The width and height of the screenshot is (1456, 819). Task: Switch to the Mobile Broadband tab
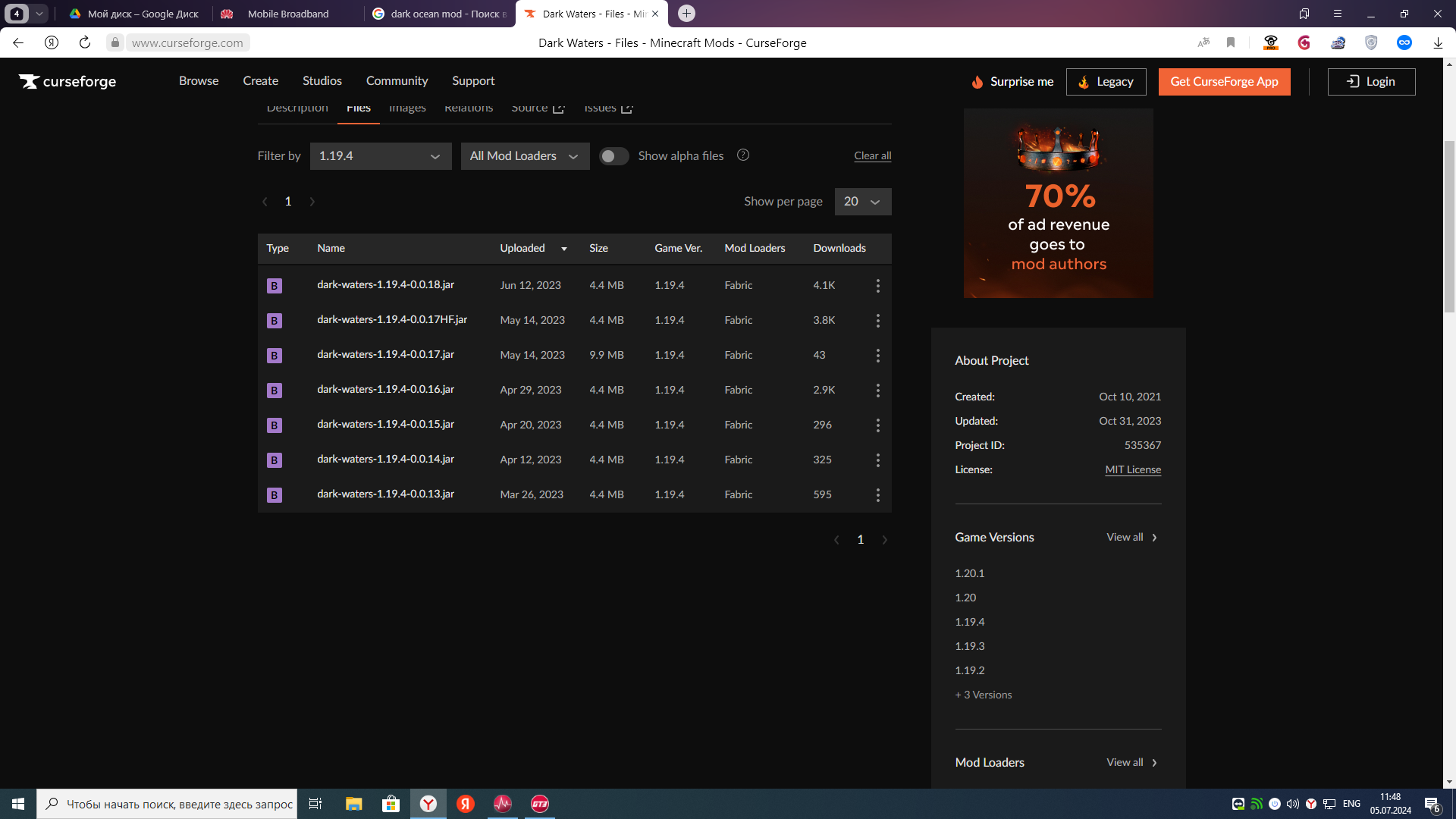tap(287, 14)
